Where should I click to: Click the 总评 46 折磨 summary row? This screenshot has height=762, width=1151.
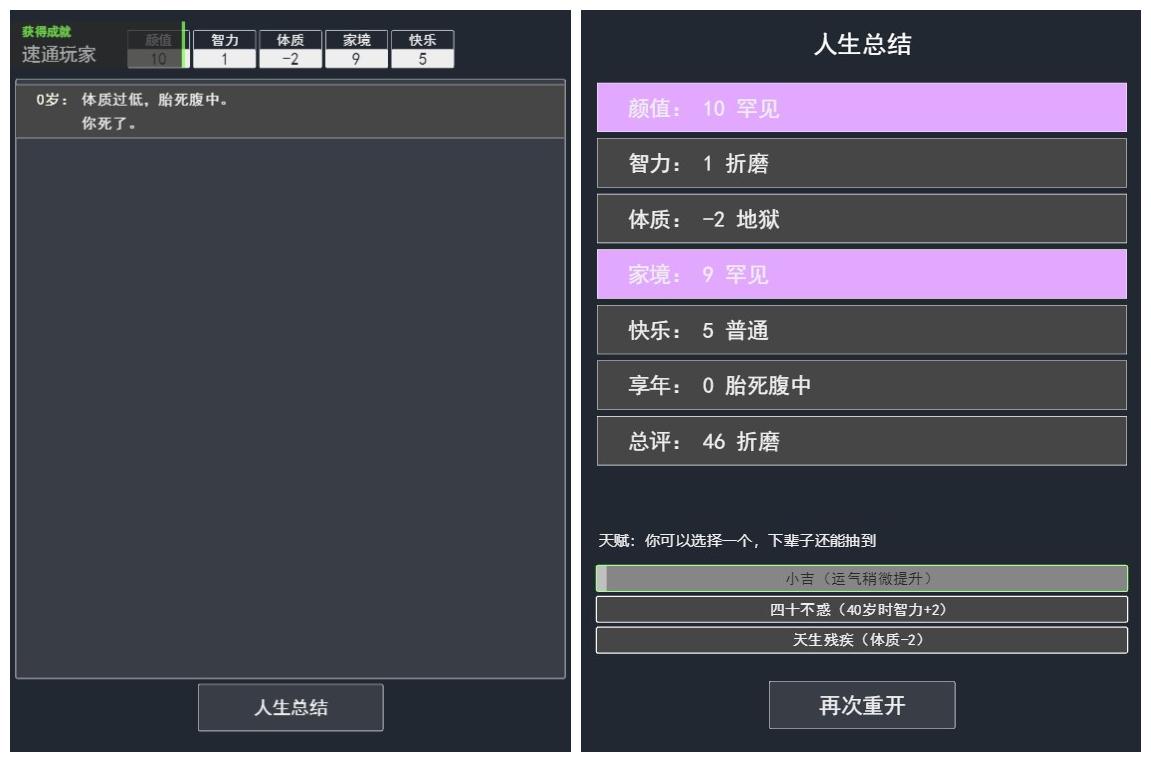tap(862, 440)
